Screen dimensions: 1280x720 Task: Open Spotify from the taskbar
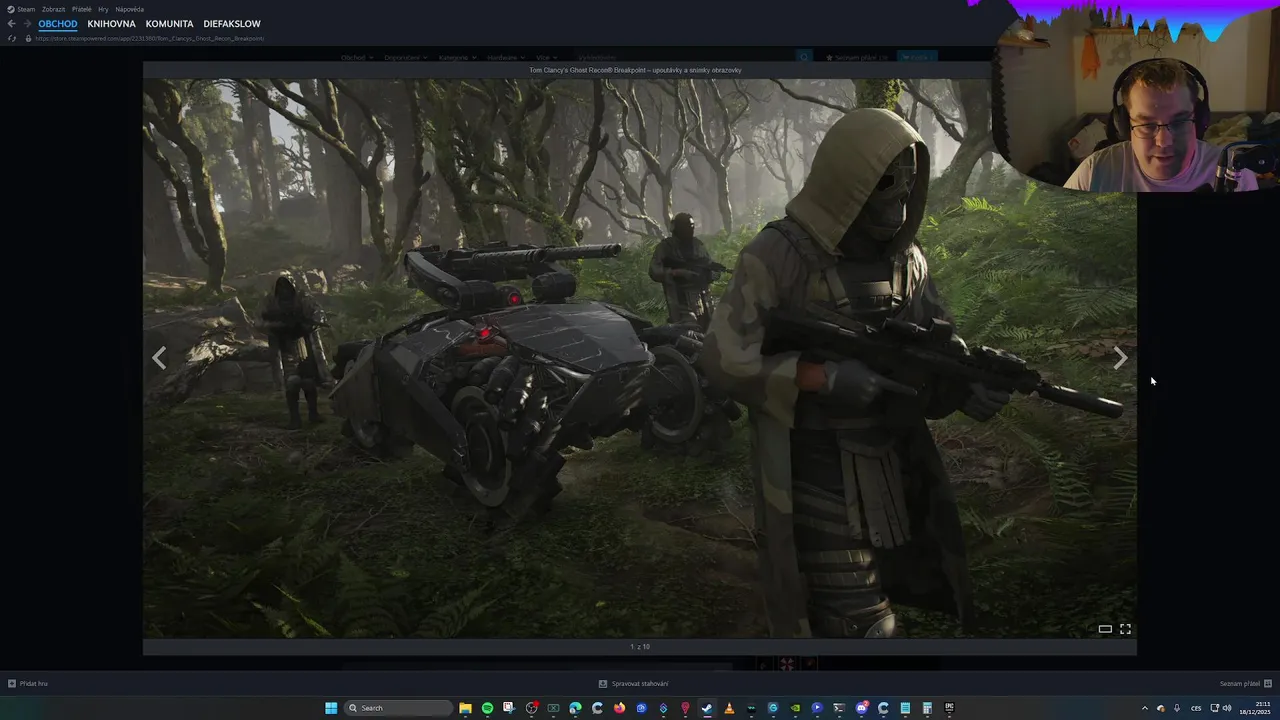(487, 708)
